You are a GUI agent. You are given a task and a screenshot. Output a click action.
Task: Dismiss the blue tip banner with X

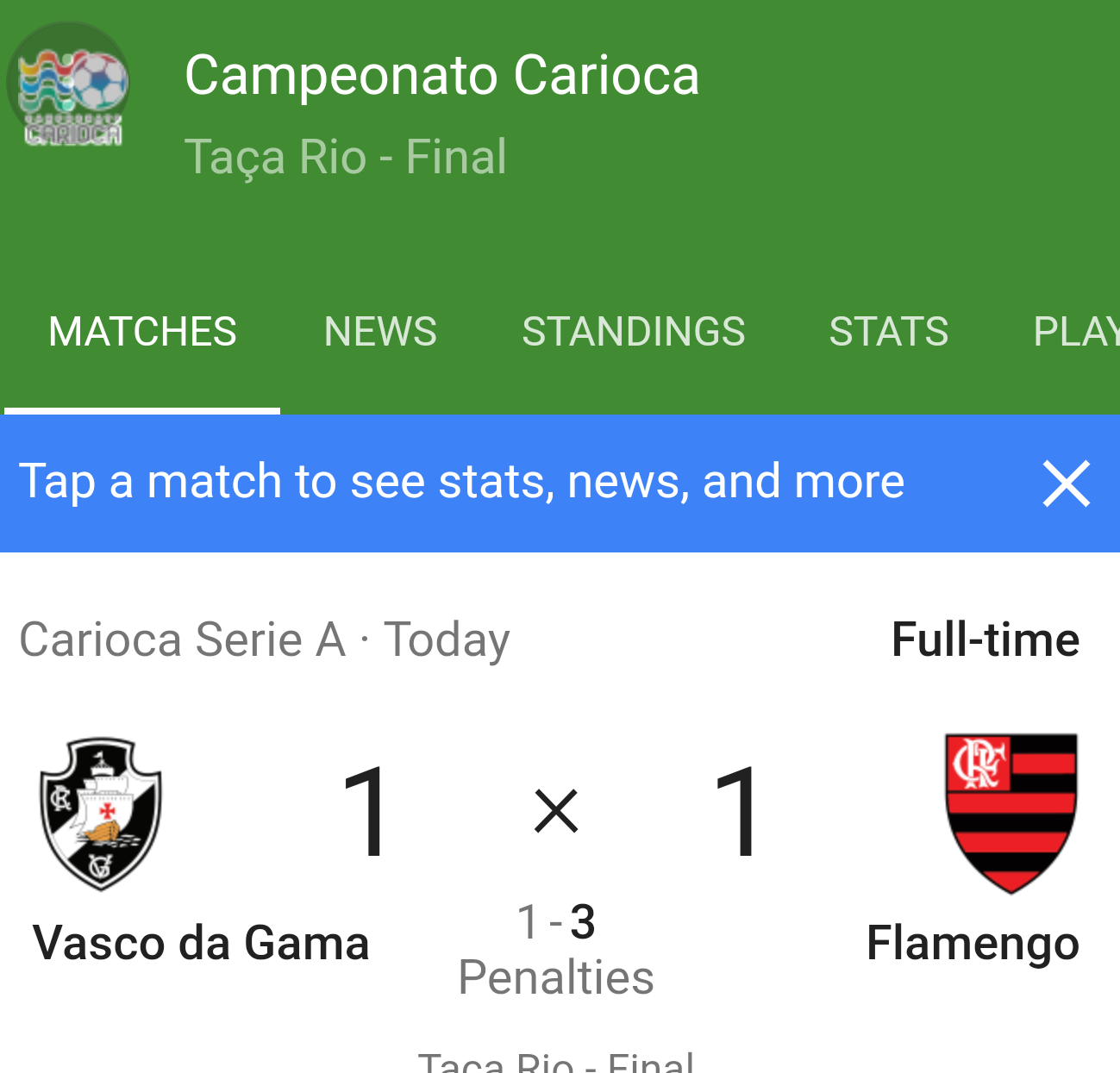click(1067, 483)
